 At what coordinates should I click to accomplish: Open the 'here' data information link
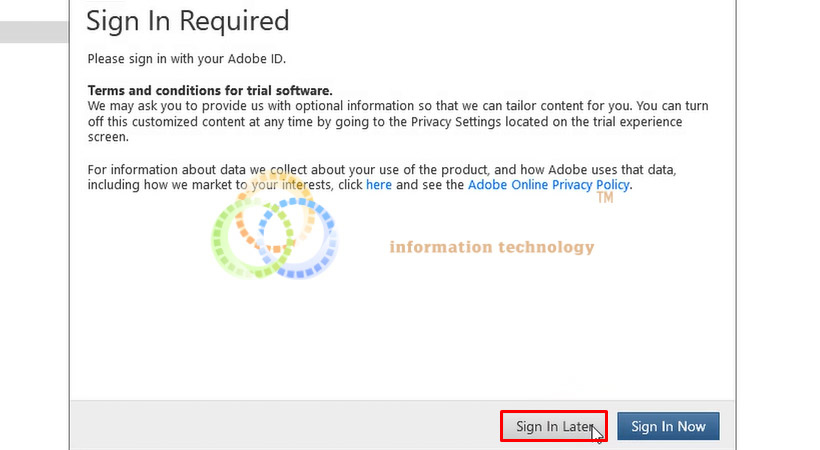click(379, 185)
